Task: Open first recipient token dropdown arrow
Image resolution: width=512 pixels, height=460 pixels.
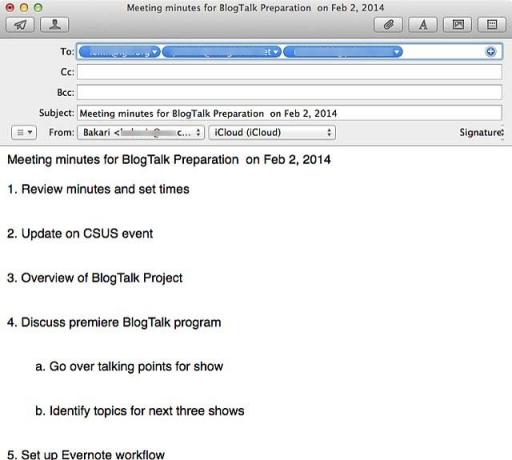Action: pos(155,52)
